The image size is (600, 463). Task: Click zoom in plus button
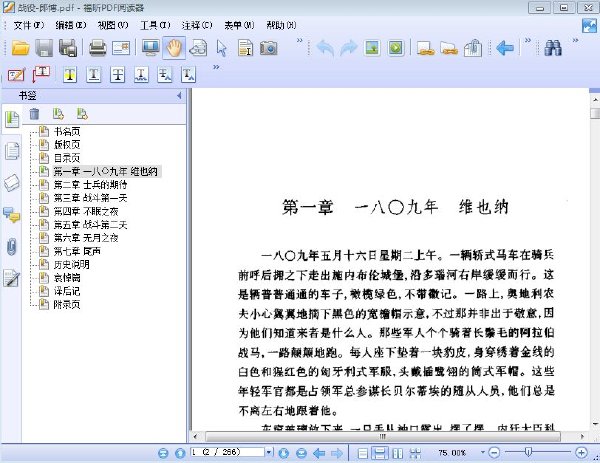point(581,453)
